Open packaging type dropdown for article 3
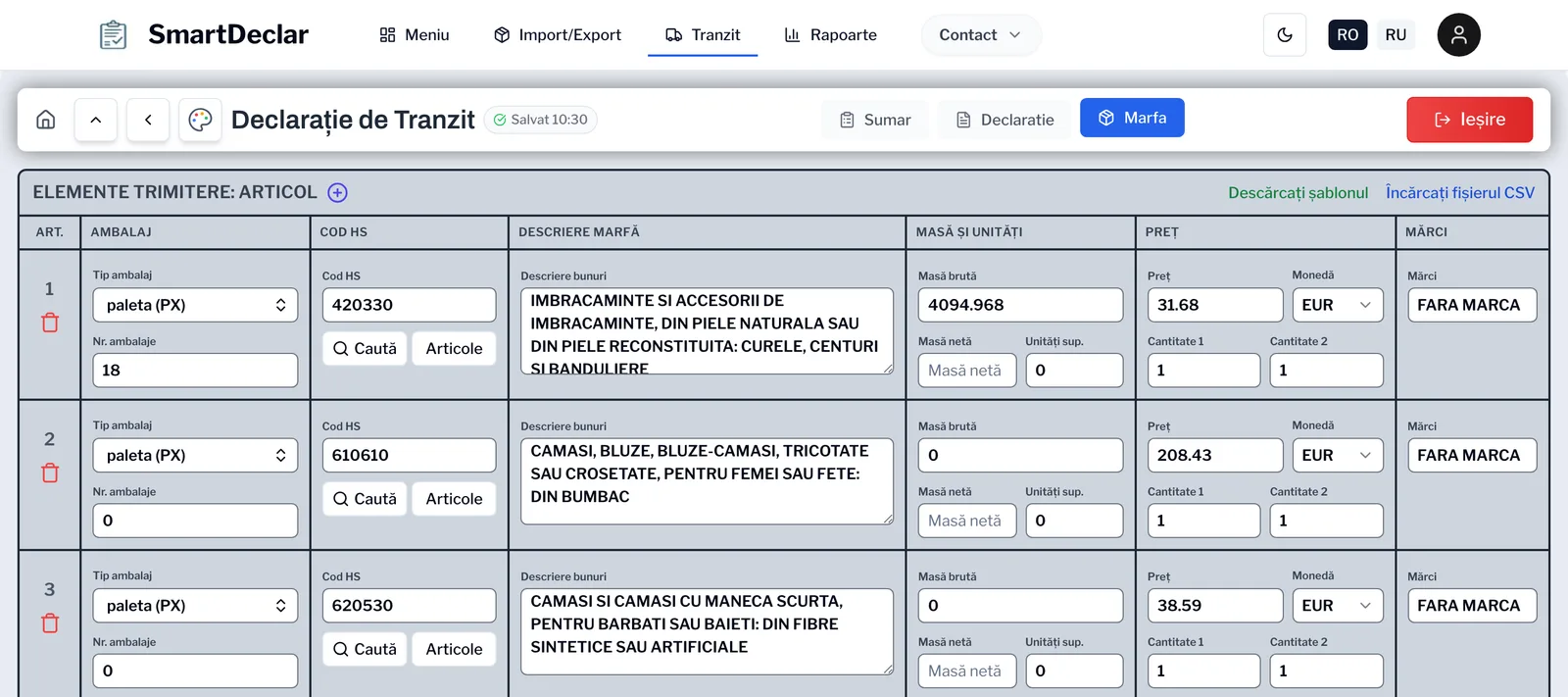The height and width of the screenshot is (697, 1568). (195, 605)
